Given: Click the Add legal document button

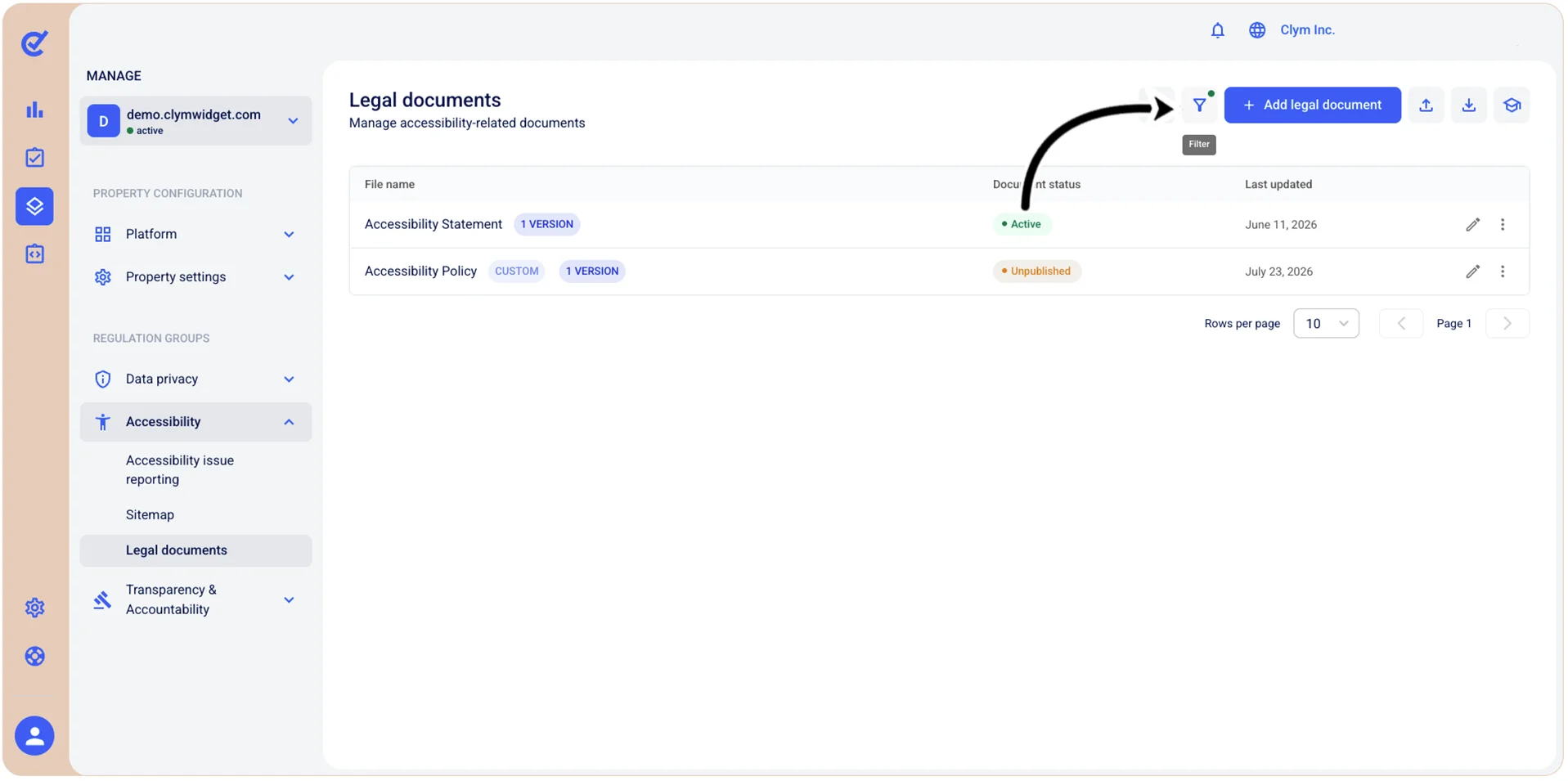Looking at the screenshot, I should coord(1312,105).
